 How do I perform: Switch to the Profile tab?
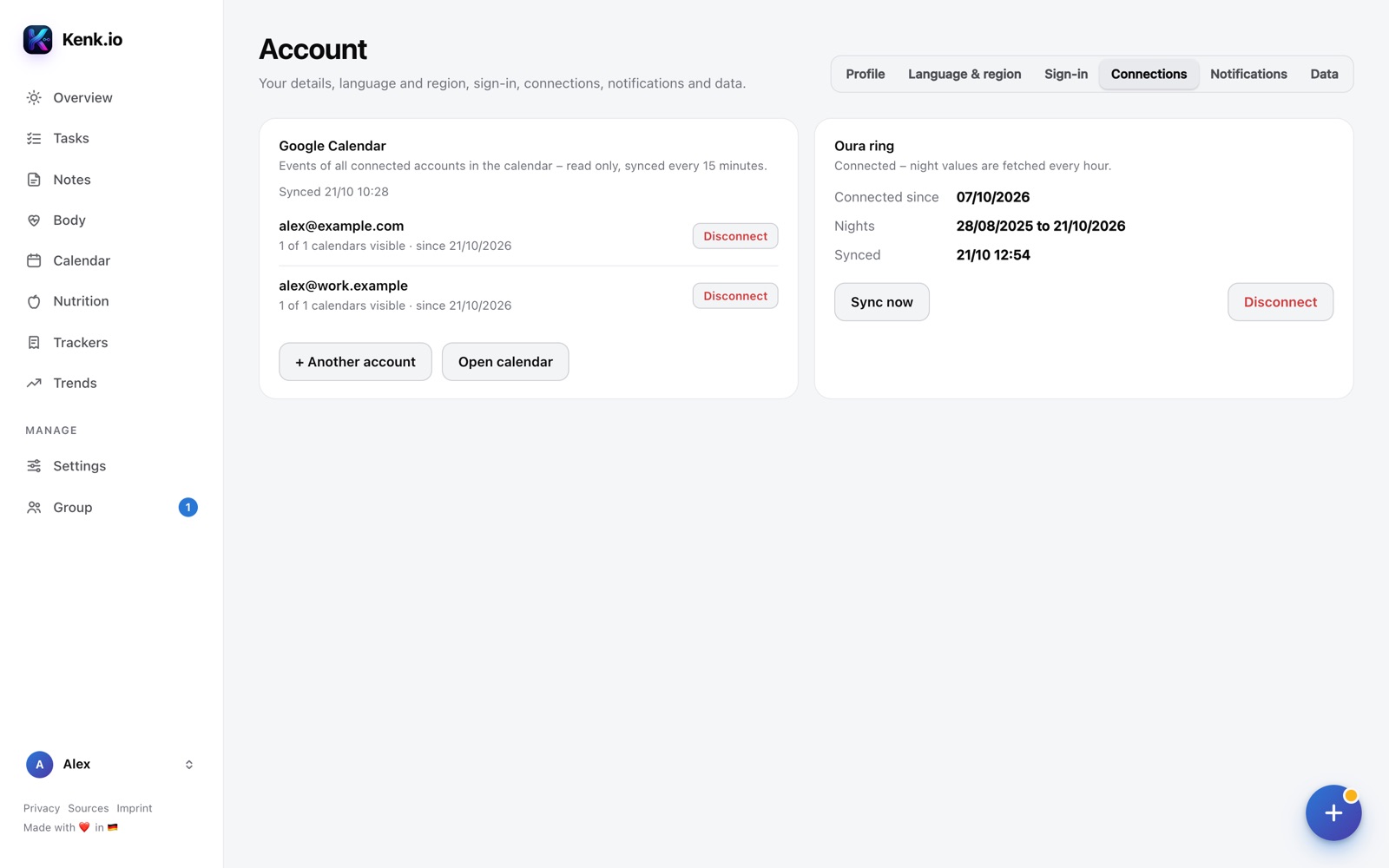866,75
